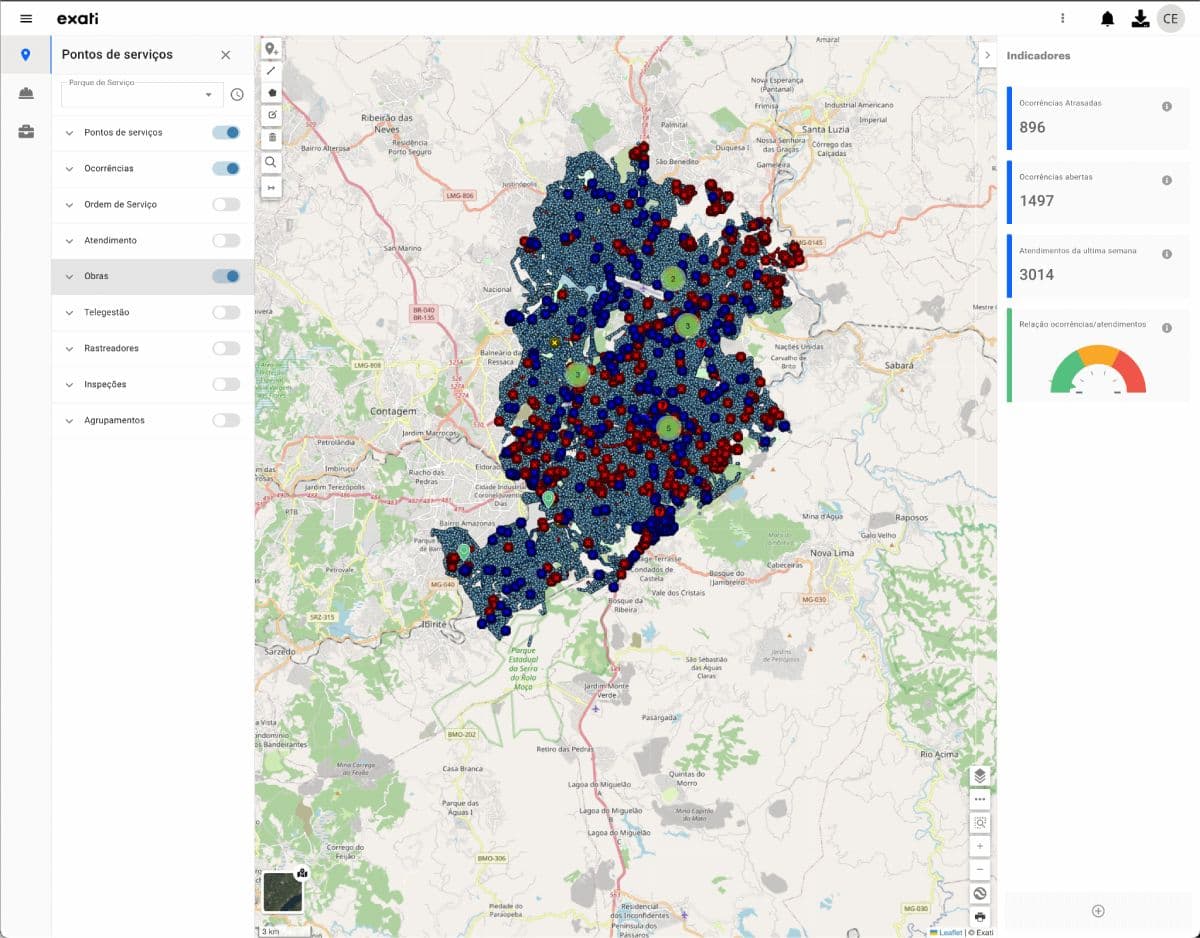Enable the Rastreadores toggle
The height and width of the screenshot is (938, 1200).
[226, 349]
